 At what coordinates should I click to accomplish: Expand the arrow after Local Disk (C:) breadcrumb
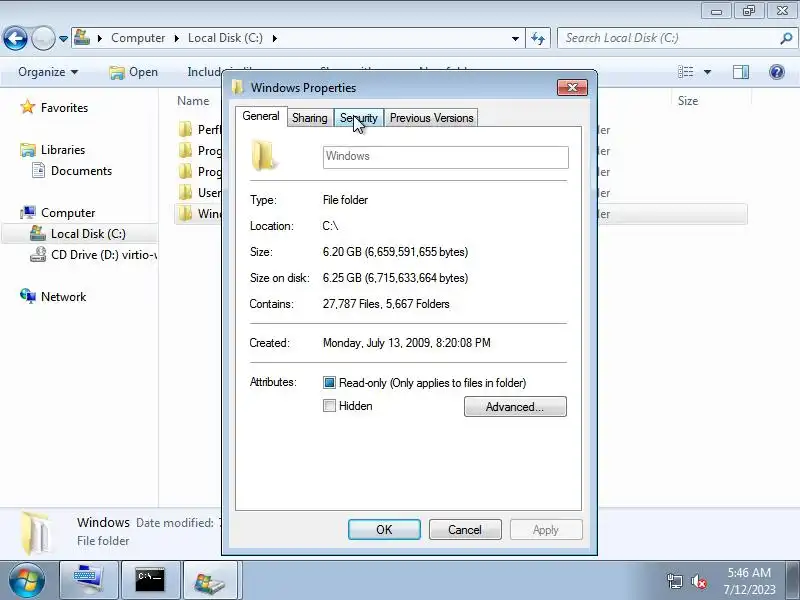pyautogui.click(x=274, y=38)
